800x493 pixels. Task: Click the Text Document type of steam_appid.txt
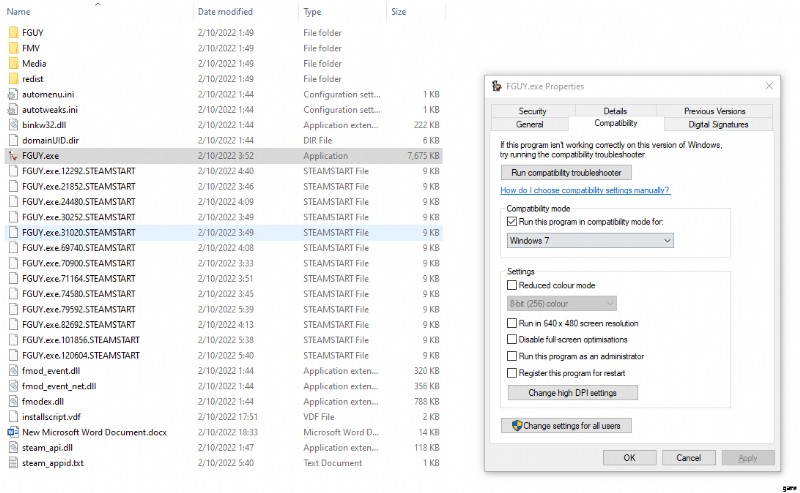333,463
